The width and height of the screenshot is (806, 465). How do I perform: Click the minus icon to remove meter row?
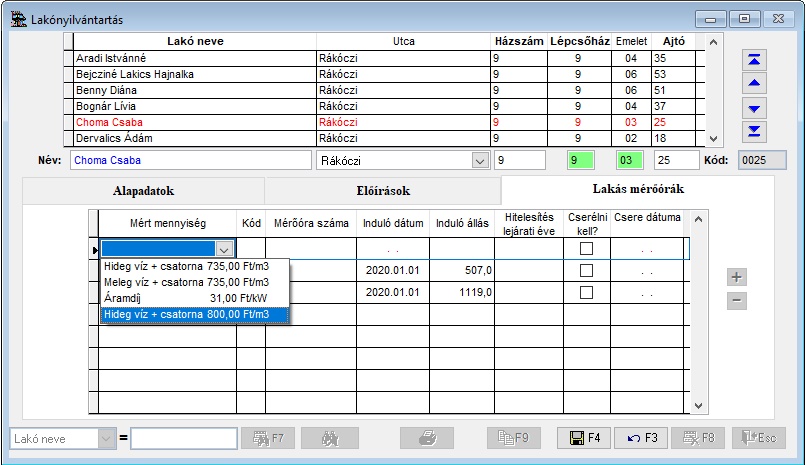pyautogui.click(x=737, y=299)
